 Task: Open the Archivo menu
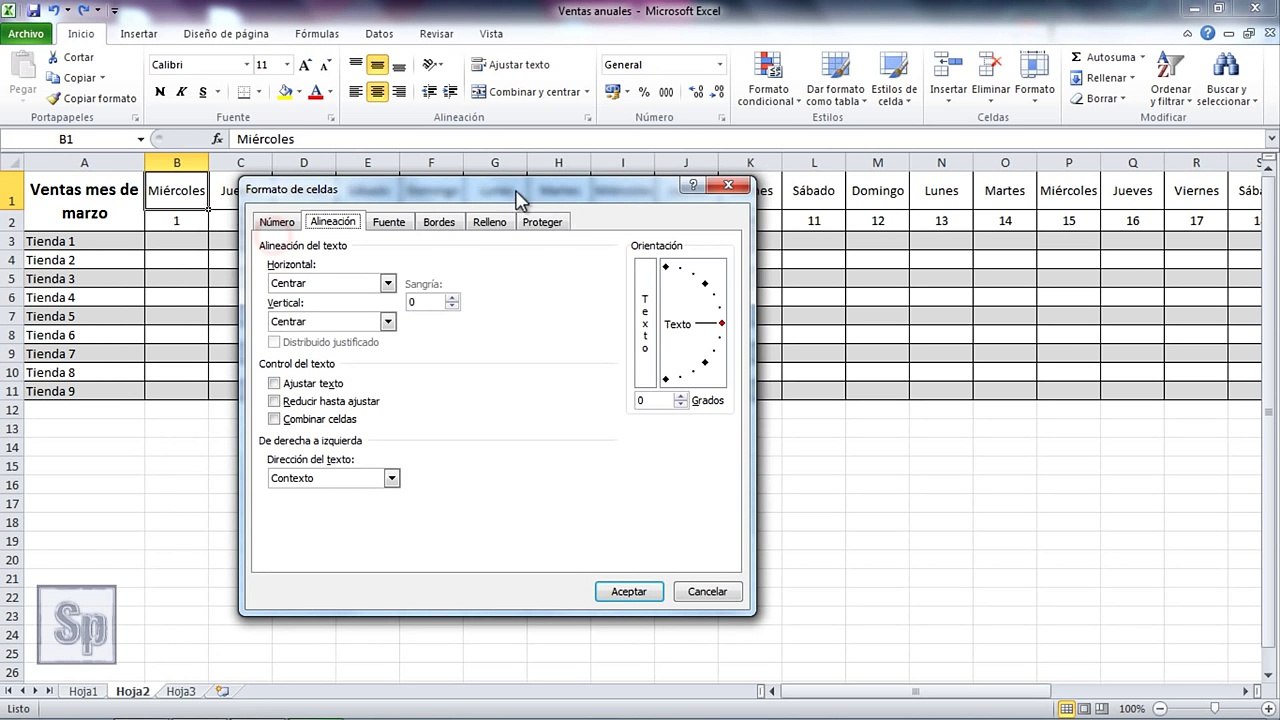pyautogui.click(x=26, y=34)
